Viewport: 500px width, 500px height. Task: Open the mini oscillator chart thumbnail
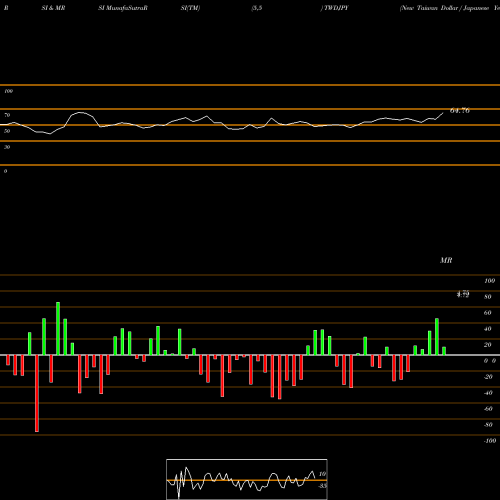247,479
